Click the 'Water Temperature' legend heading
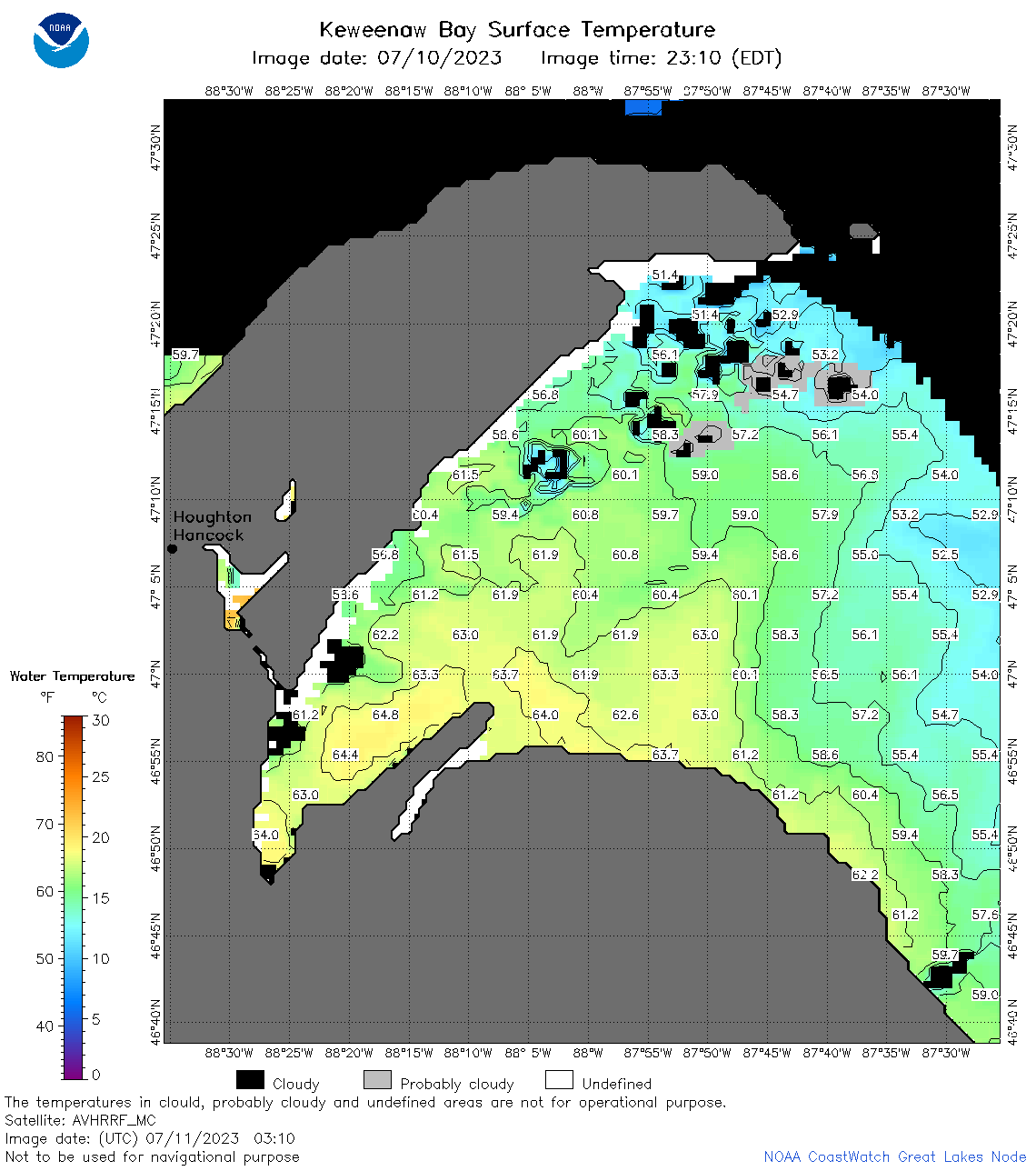 tap(72, 676)
